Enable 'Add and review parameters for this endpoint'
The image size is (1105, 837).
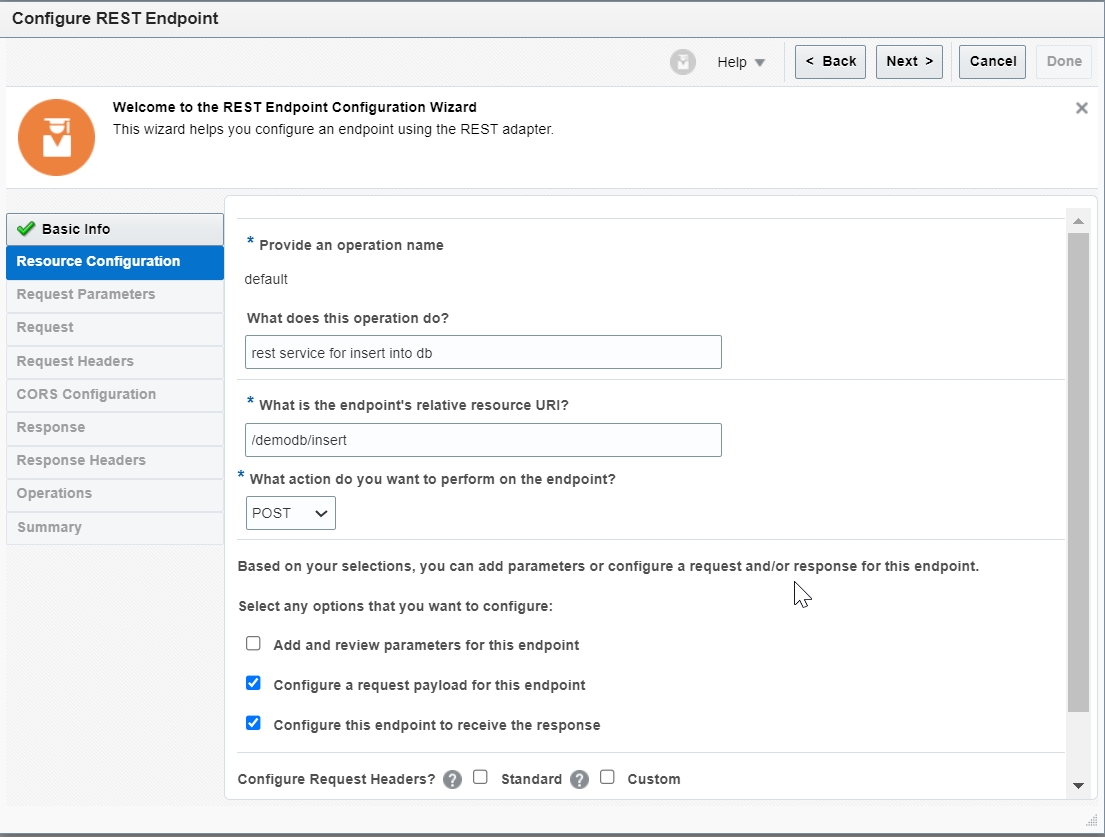pyautogui.click(x=253, y=643)
